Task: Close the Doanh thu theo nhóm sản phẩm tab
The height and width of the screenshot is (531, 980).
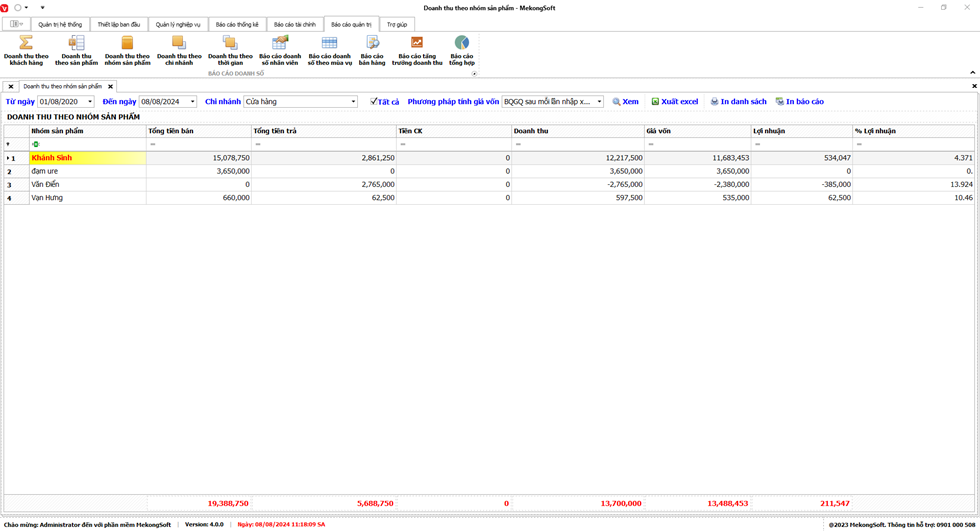Action: point(111,87)
